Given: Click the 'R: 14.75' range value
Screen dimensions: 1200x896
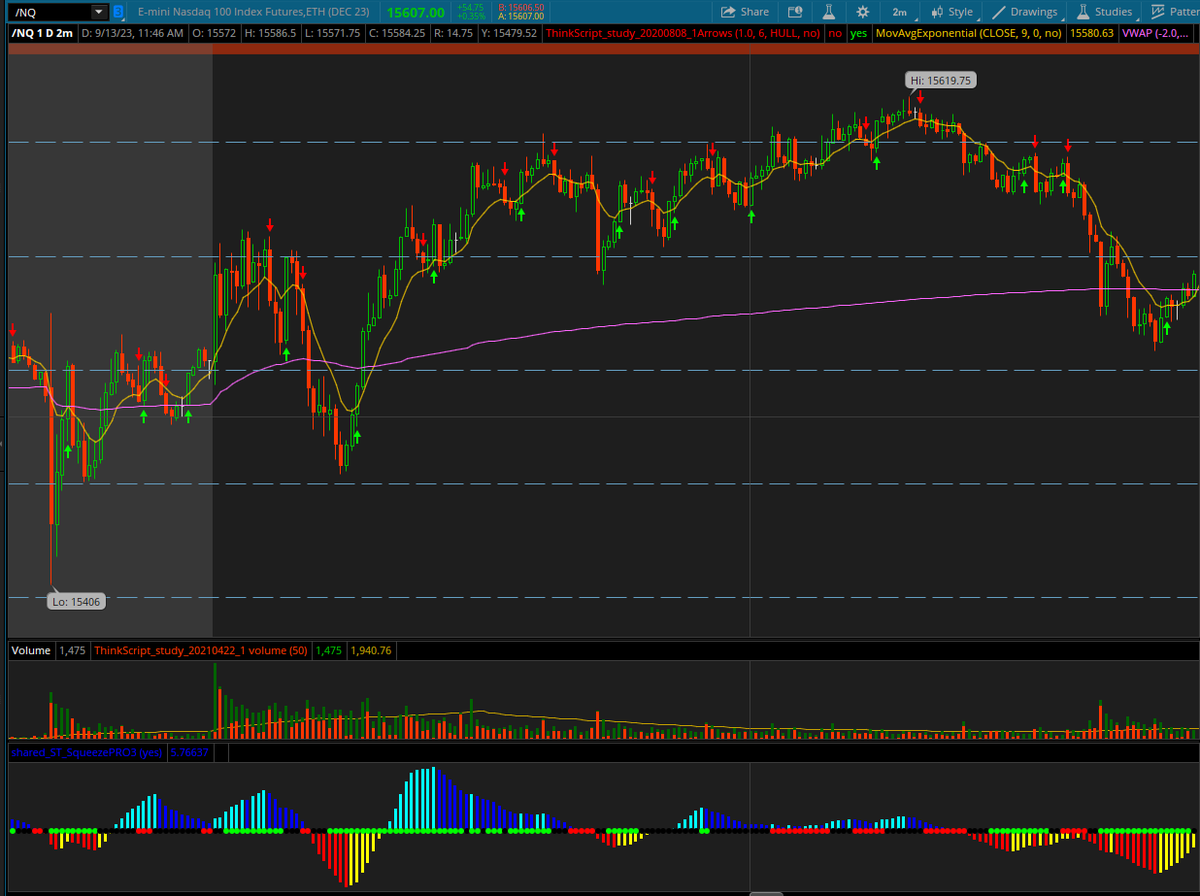Looking at the screenshot, I should pos(455,33).
